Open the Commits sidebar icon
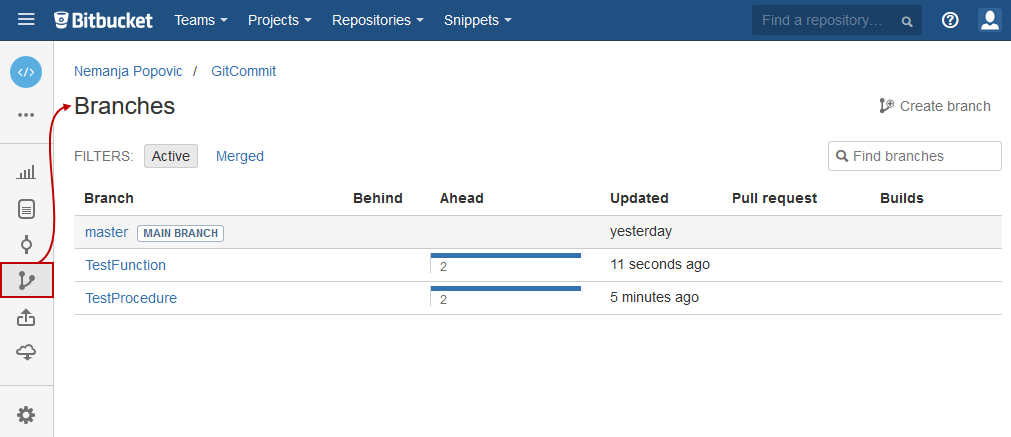1011x437 pixels. point(26,245)
